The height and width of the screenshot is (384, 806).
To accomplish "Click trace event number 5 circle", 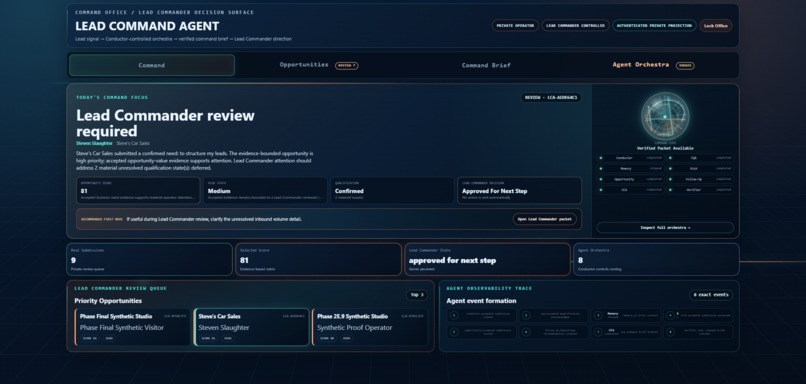I will 454,332.
